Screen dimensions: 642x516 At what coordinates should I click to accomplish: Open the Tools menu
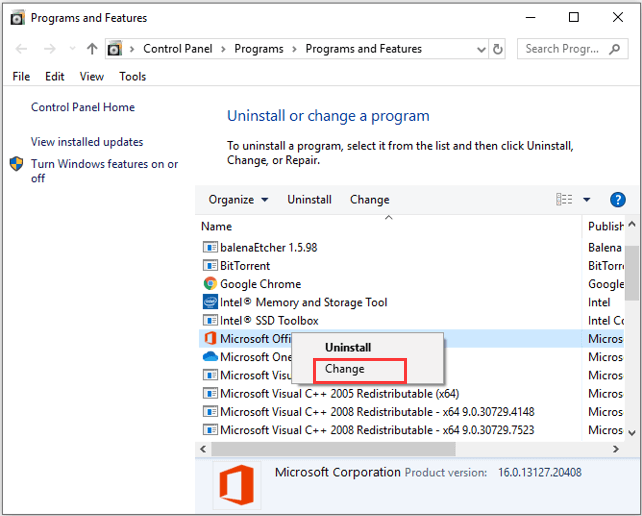point(132,77)
